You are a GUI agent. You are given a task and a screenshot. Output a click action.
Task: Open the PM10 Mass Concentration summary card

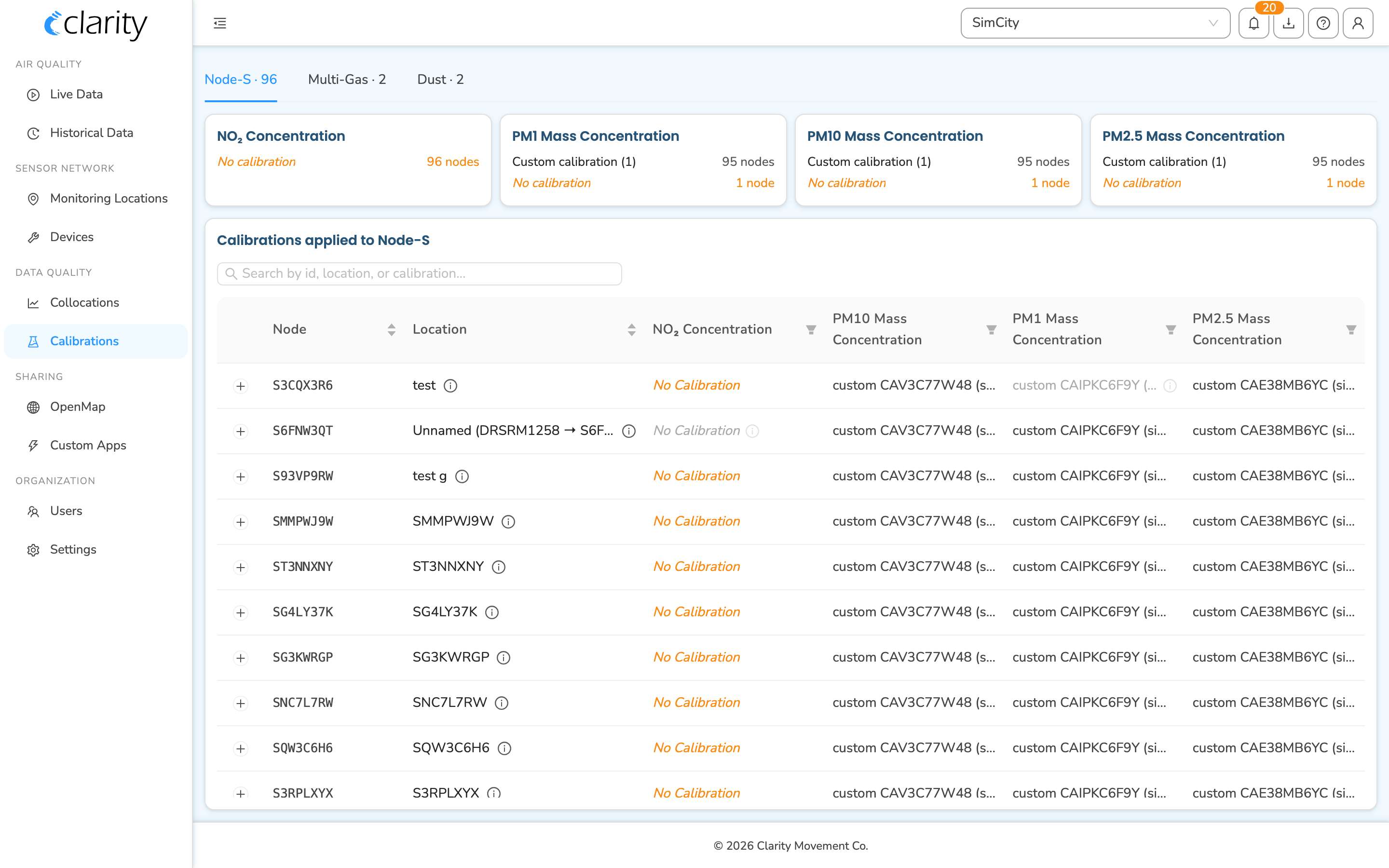(938, 160)
